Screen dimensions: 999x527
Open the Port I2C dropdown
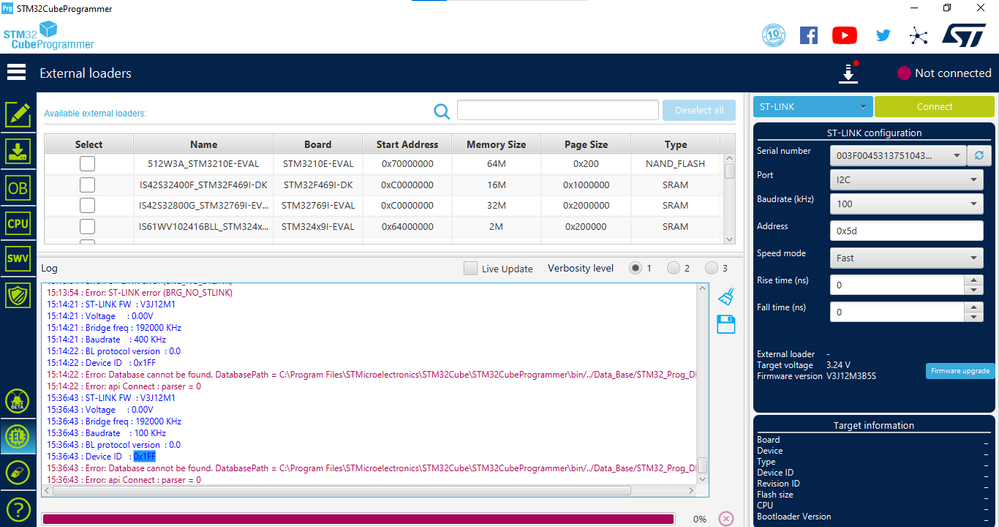tap(906, 180)
